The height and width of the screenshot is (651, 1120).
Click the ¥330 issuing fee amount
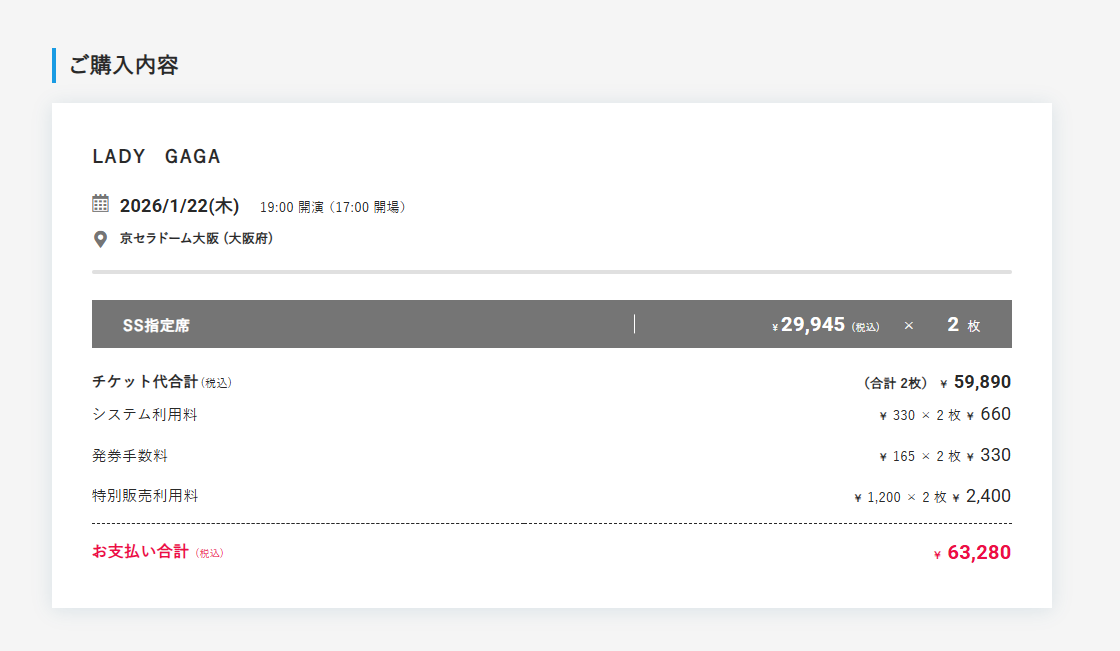[x=989, y=455]
